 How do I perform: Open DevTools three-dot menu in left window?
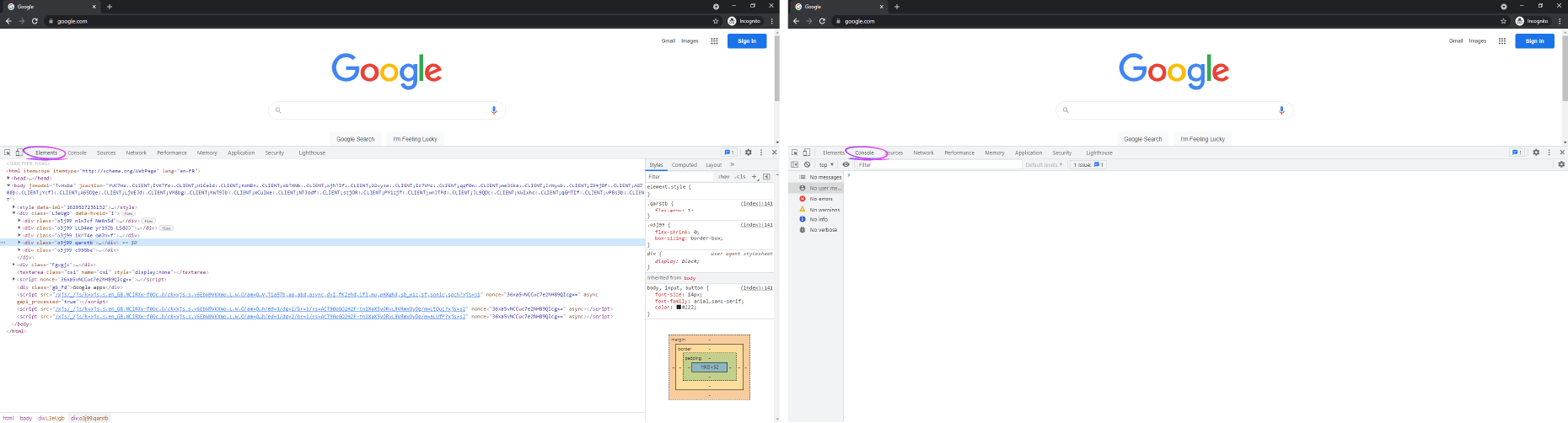coord(761,153)
